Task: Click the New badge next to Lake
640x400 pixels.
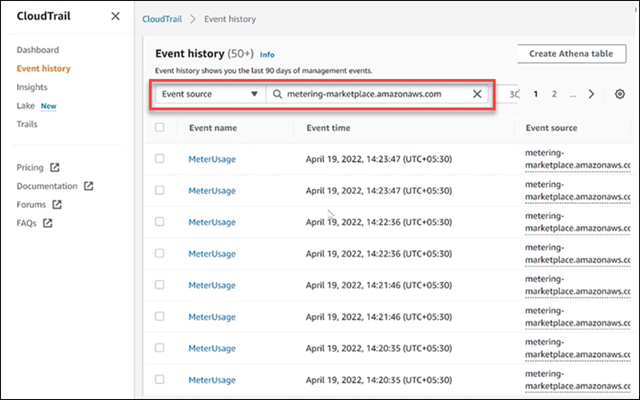Action: (x=49, y=106)
